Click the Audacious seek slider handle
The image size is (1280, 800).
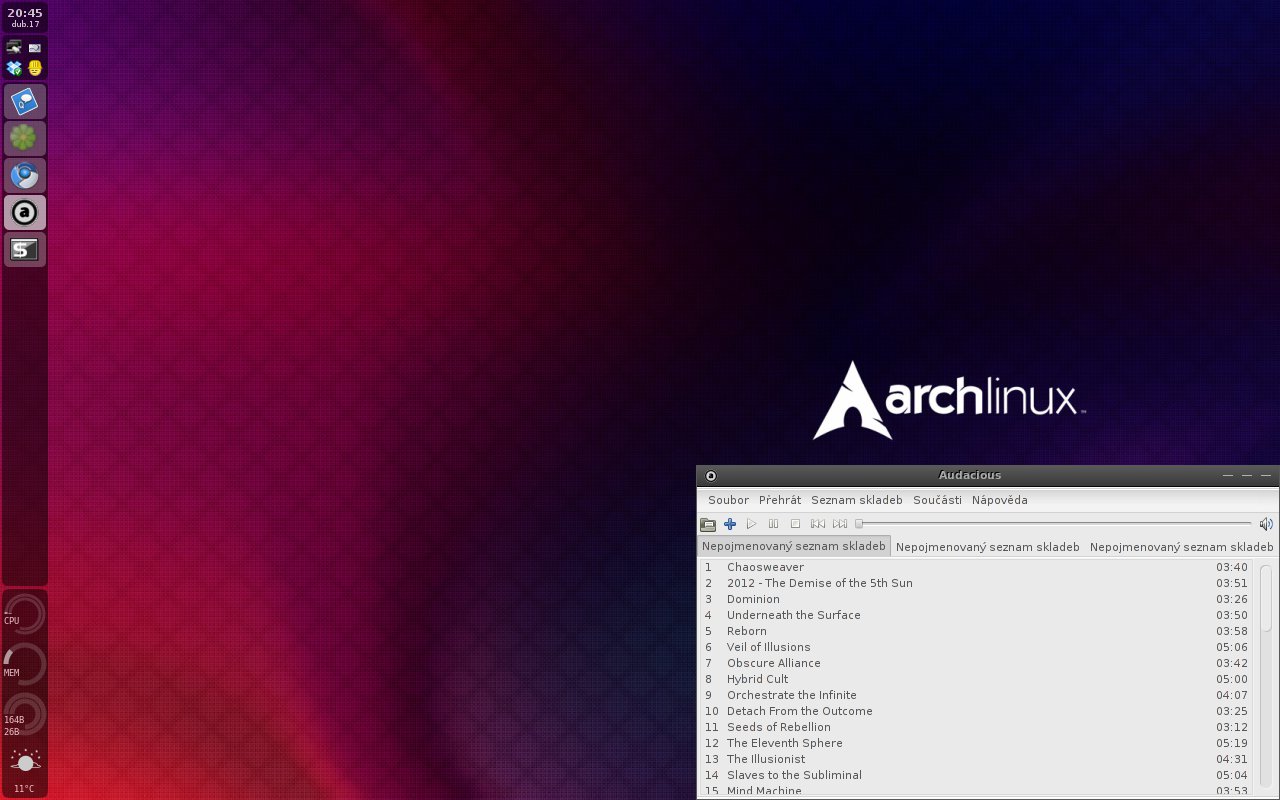[x=859, y=524]
